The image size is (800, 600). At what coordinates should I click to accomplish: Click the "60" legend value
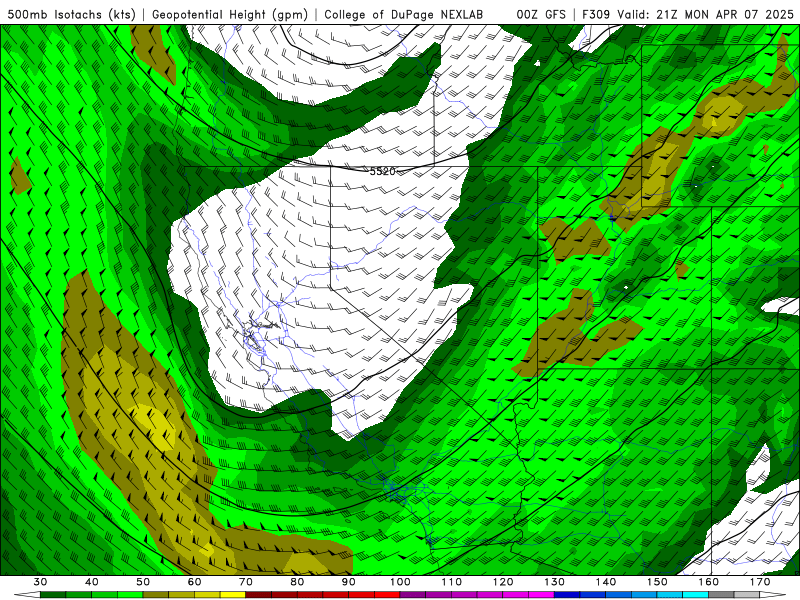pos(194,582)
